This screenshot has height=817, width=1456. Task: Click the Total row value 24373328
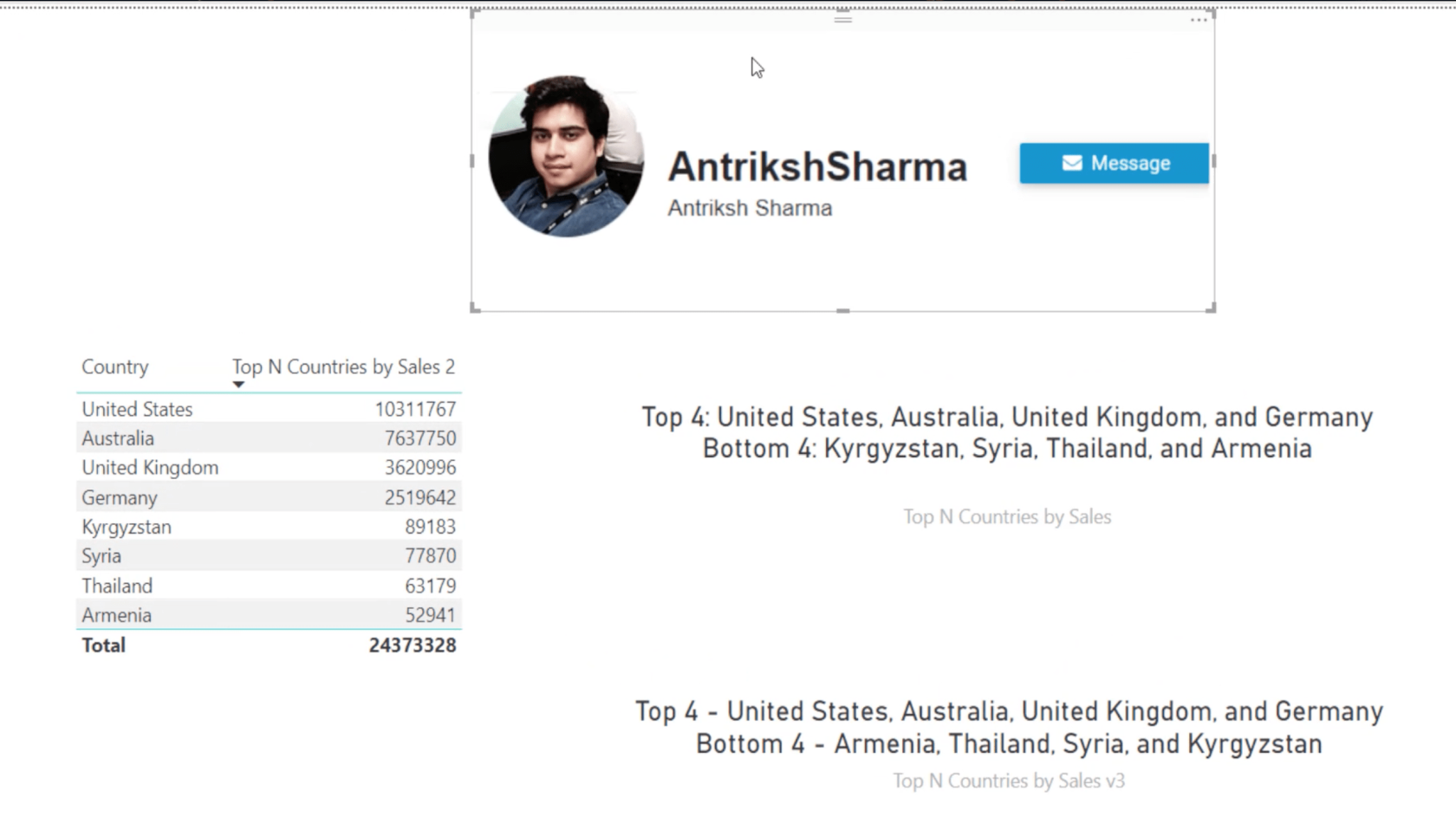tap(413, 645)
